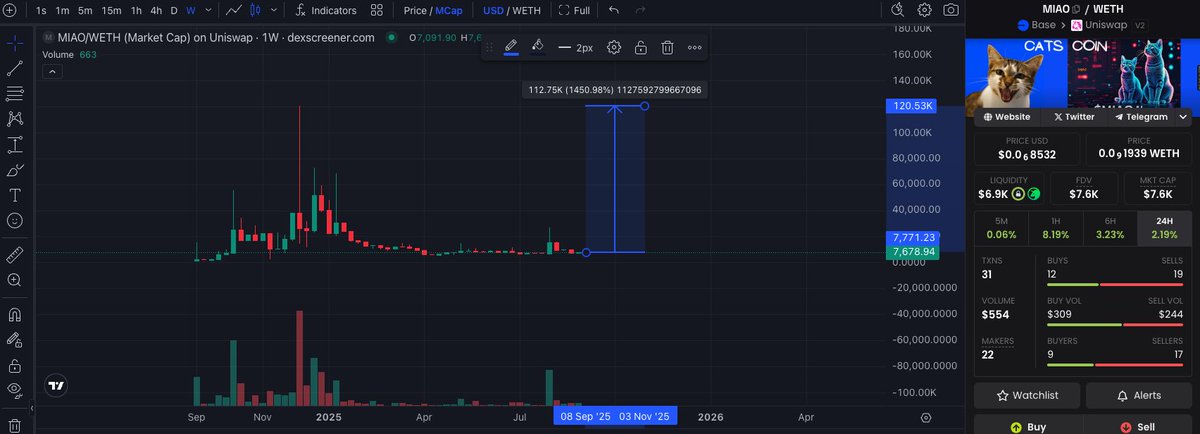Image resolution: width=1200 pixels, height=434 pixels.
Task: Open the token Telegram link
Action: pyautogui.click(x=1142, y=117)
